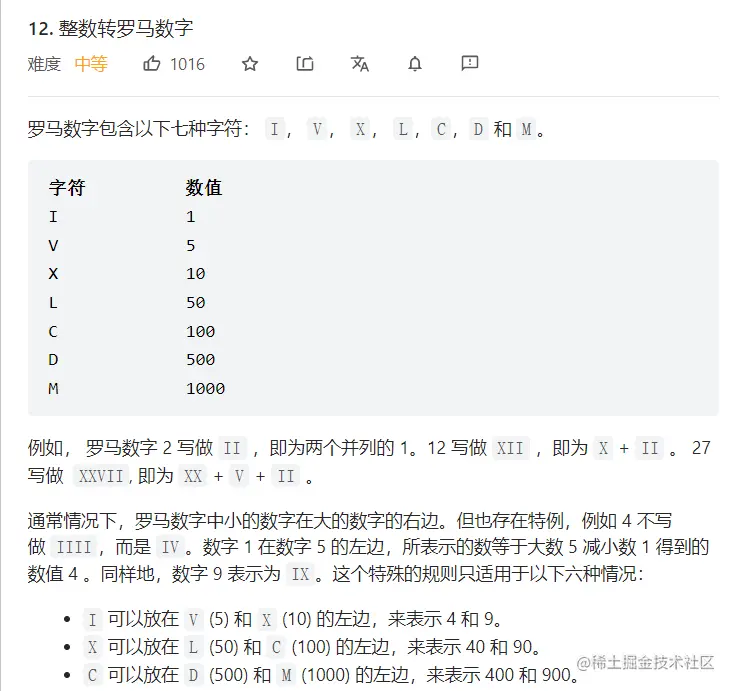The image size is (734, 691).
Task: Click the bullet line ending 40 和 90
Action: click(313, 647)
